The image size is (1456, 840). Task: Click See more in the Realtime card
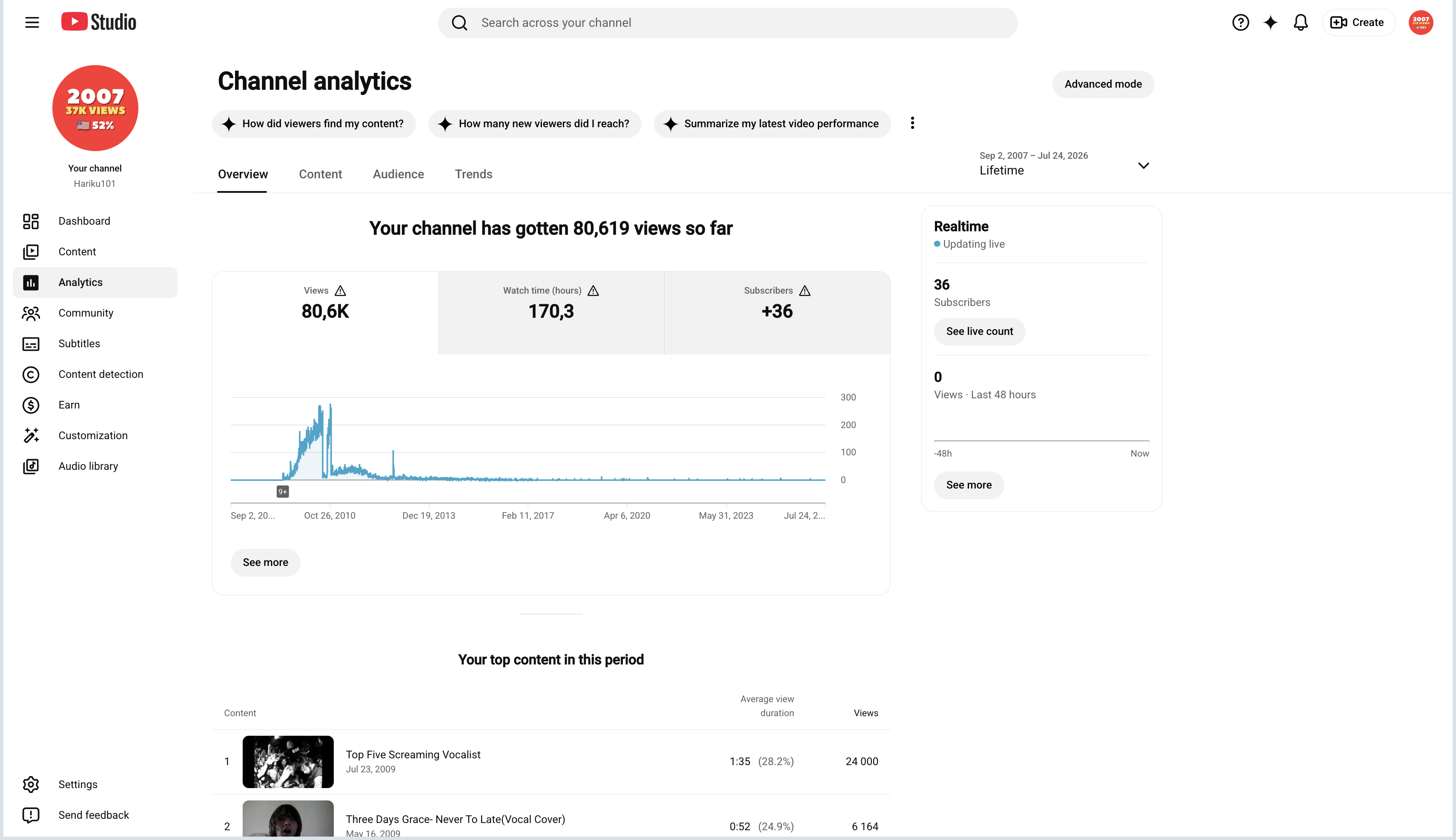tap(969, 485)
